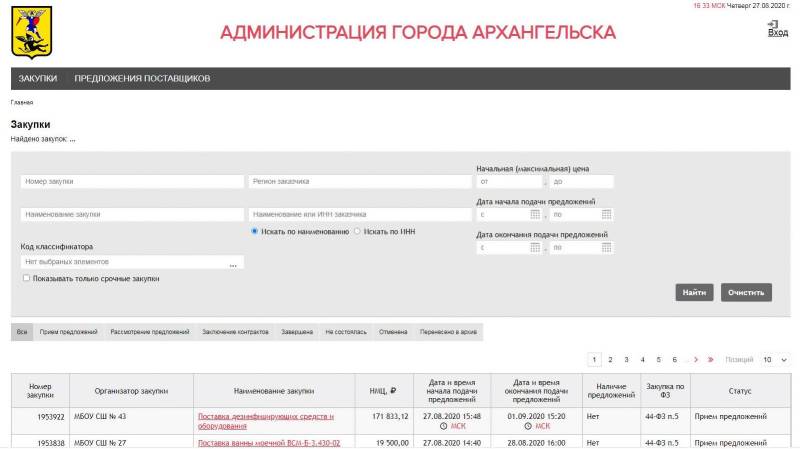Select 'Искать по наименованию' radio button
800x449 pixels.
[x=255, y=231]
